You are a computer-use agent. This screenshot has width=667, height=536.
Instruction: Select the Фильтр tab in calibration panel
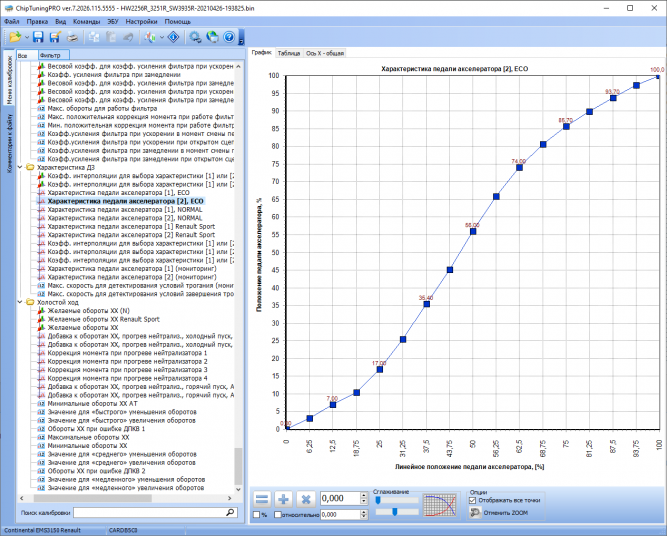click(x=54, y=55)
